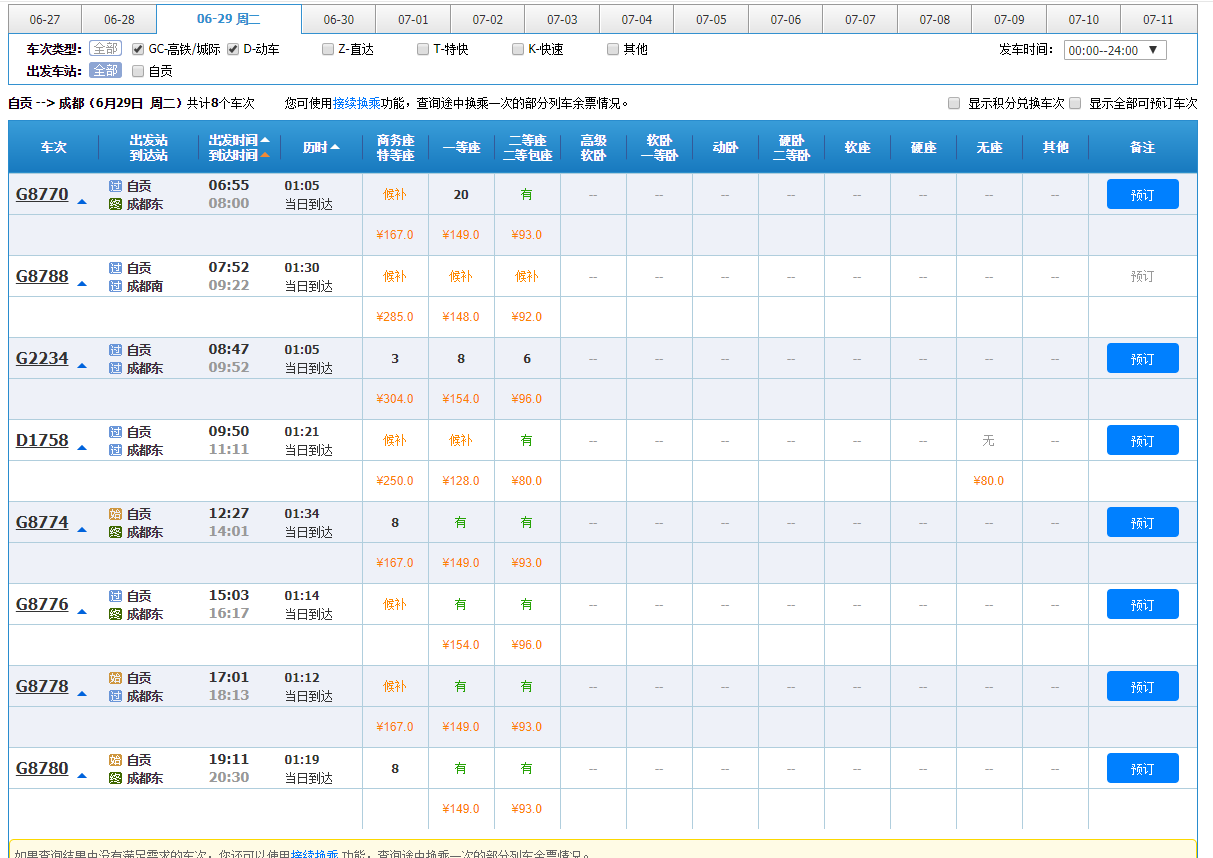1213x858 pixels.
Task: Tick the 自贡 departure station checkbox
Action: pyautogui.click(x=138, y=71)
